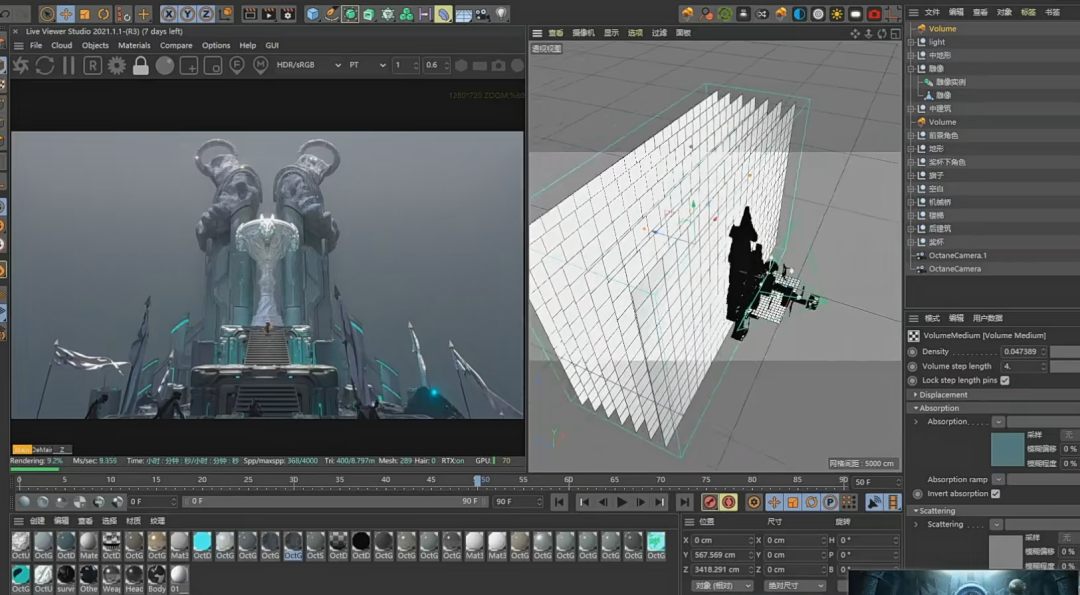
Task: Open the HDR/sRGB color space dropdown
Action: [x=308, y=65]
